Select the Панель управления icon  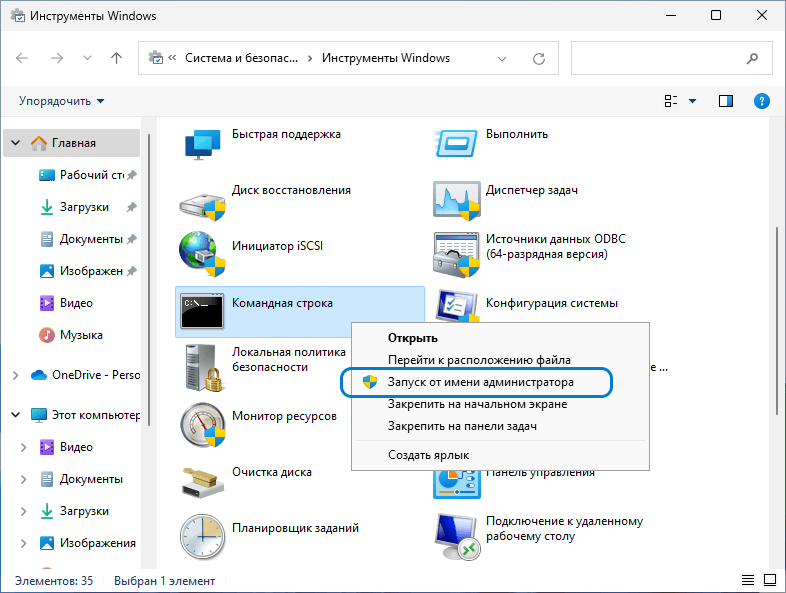pos(457,484)
